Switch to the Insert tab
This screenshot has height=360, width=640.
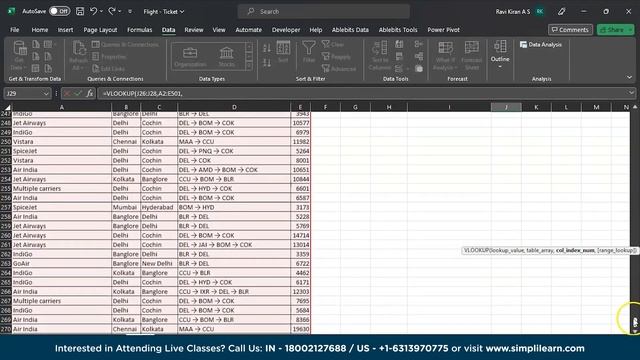(x=65, y=30)
